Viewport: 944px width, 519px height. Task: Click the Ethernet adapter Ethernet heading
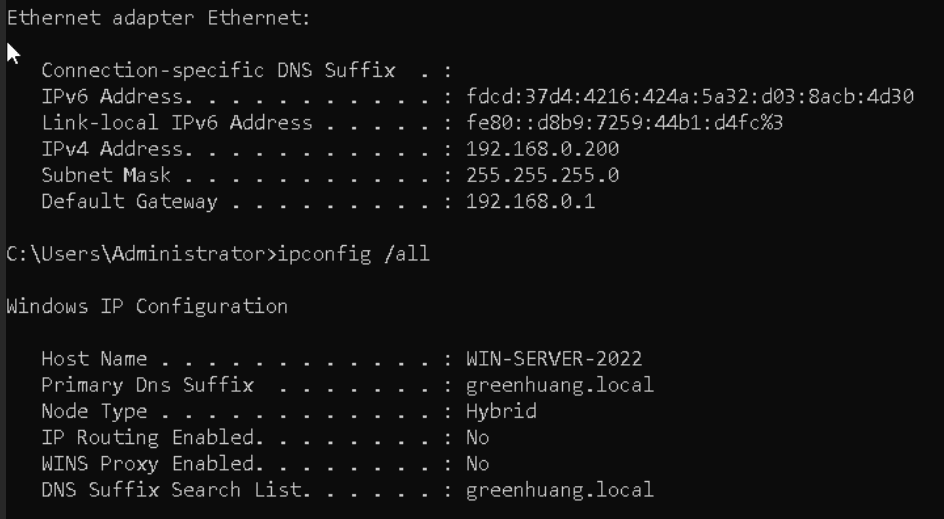pos(158,18)
